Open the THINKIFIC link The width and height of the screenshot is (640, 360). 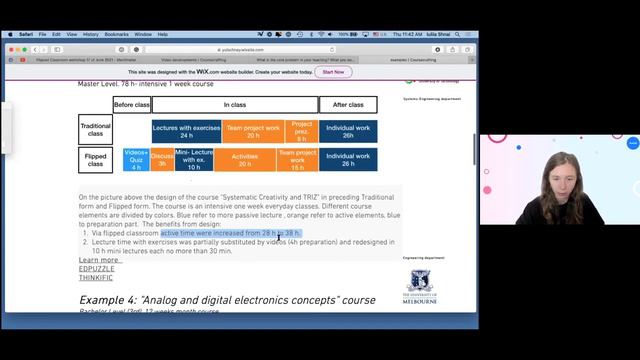[x=96, y=278]
